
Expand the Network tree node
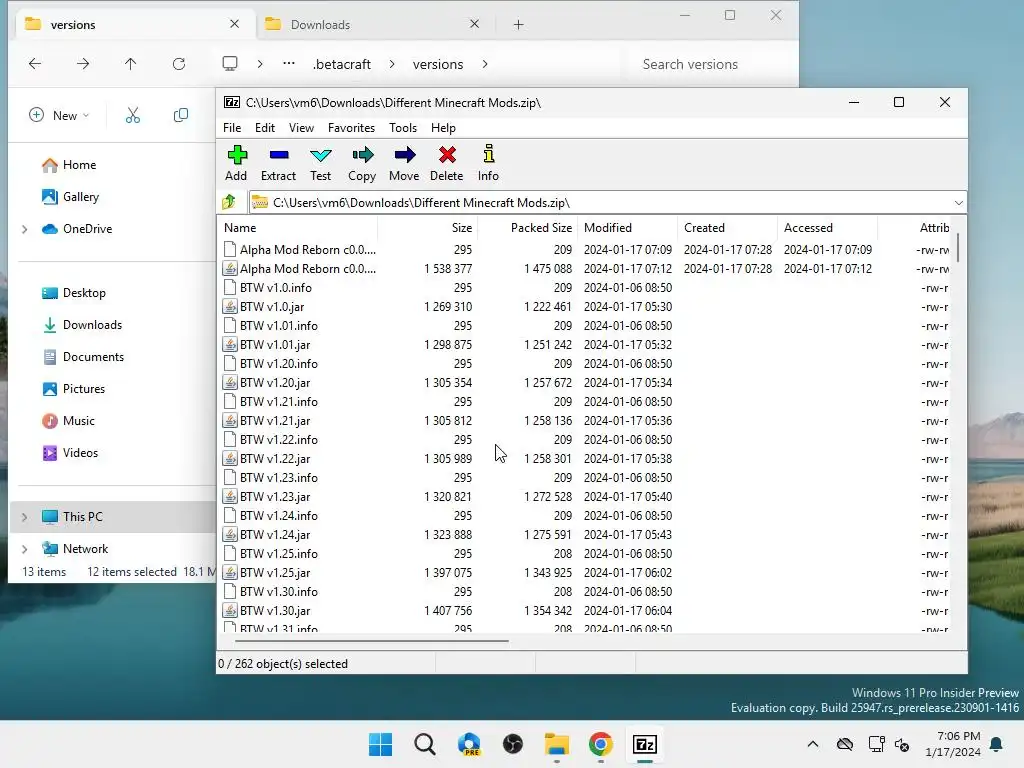coord(25,549)
